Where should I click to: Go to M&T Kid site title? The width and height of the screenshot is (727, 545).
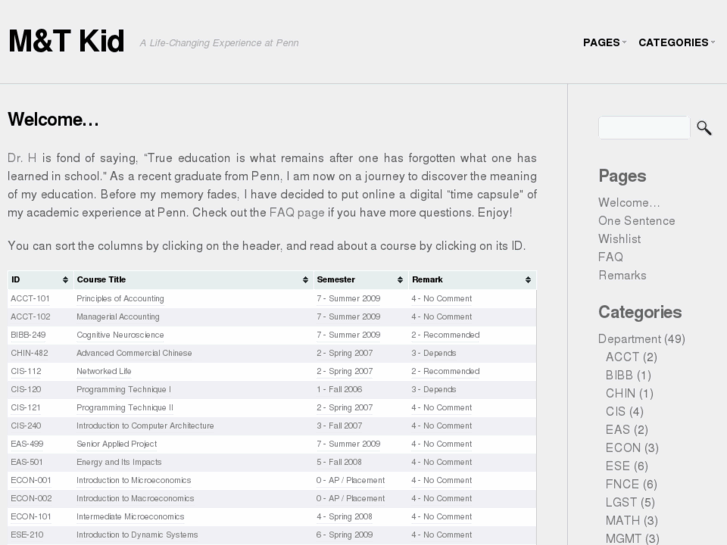click(x=66, y=42)
